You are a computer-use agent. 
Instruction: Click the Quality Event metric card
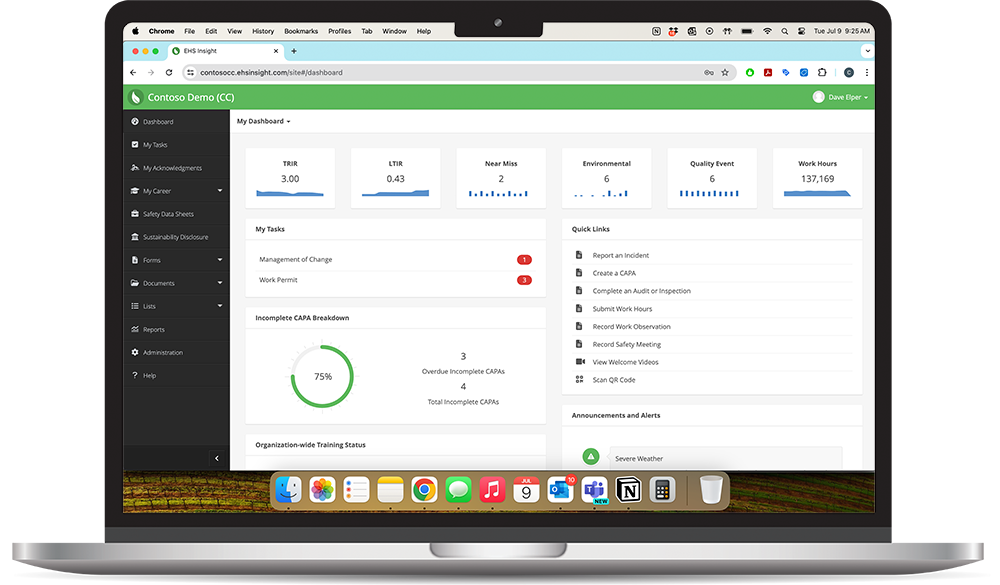point(712,178)
